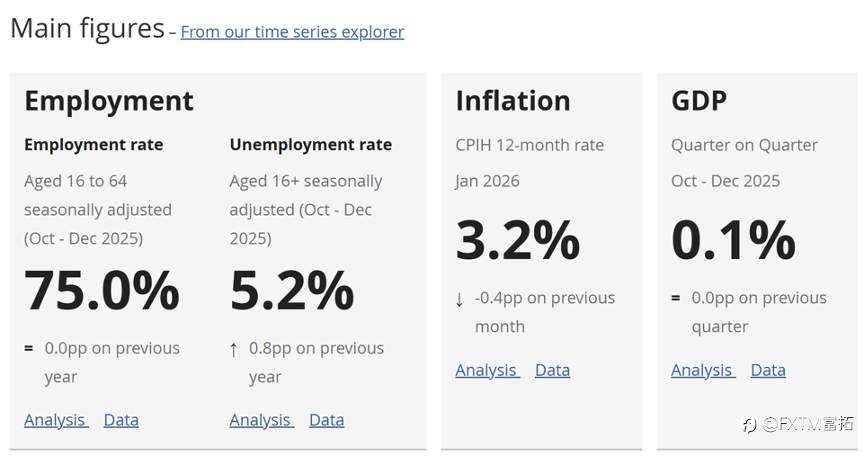864x456 pixels.
Task: Click the down arrow beside -0.4pp change
Action: (459, 299)
